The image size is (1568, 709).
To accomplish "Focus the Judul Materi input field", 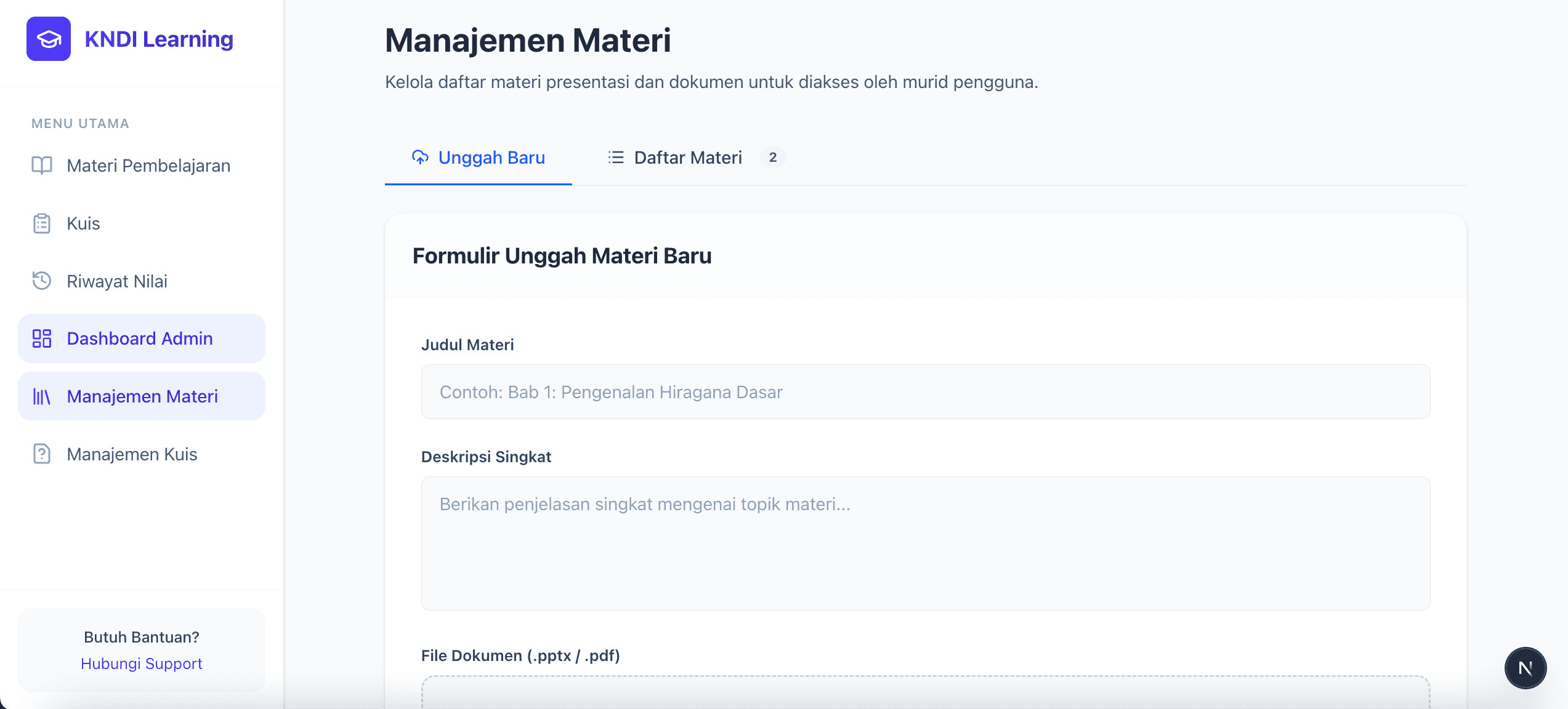I will [x=926, y=392].
